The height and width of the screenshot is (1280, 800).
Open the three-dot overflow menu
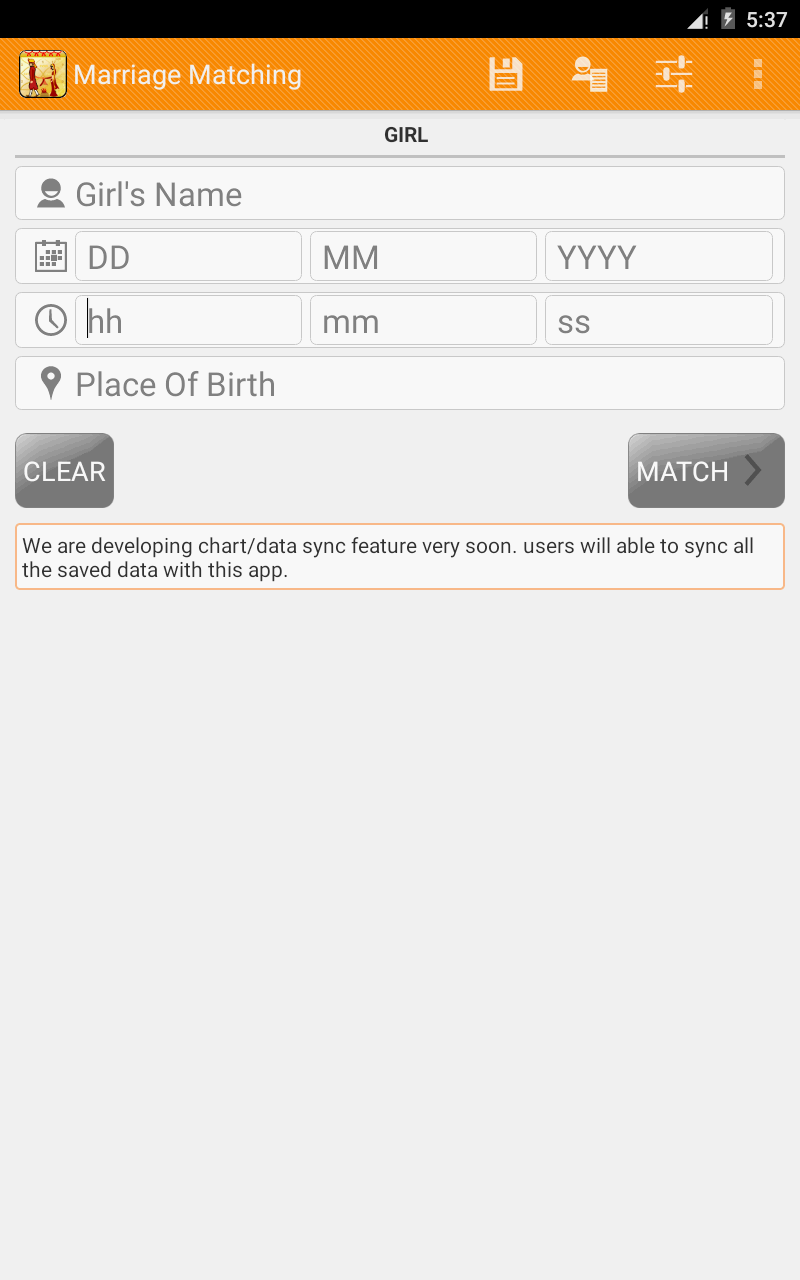(758, 75)
